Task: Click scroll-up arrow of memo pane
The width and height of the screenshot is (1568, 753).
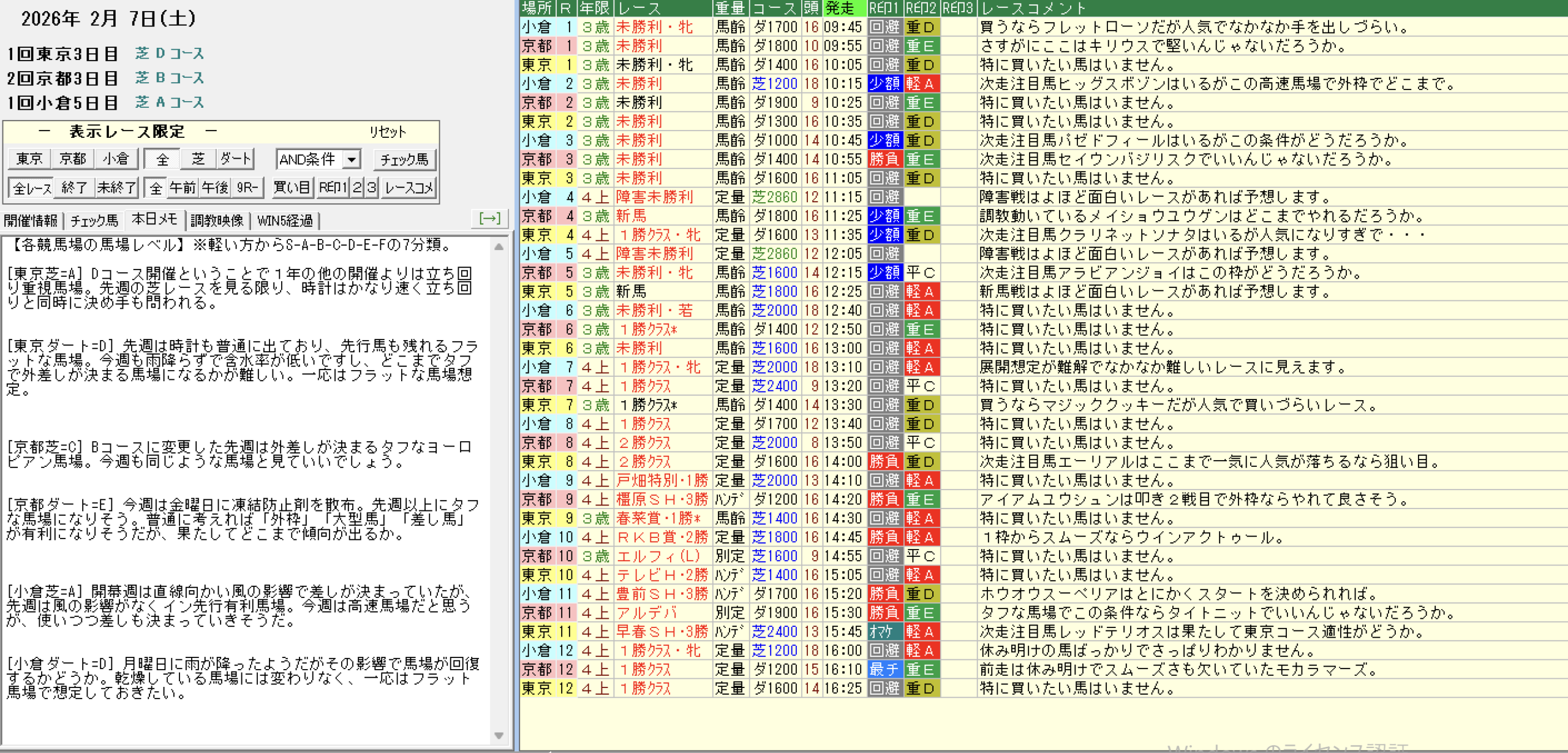Action: [x=499, y=247]
